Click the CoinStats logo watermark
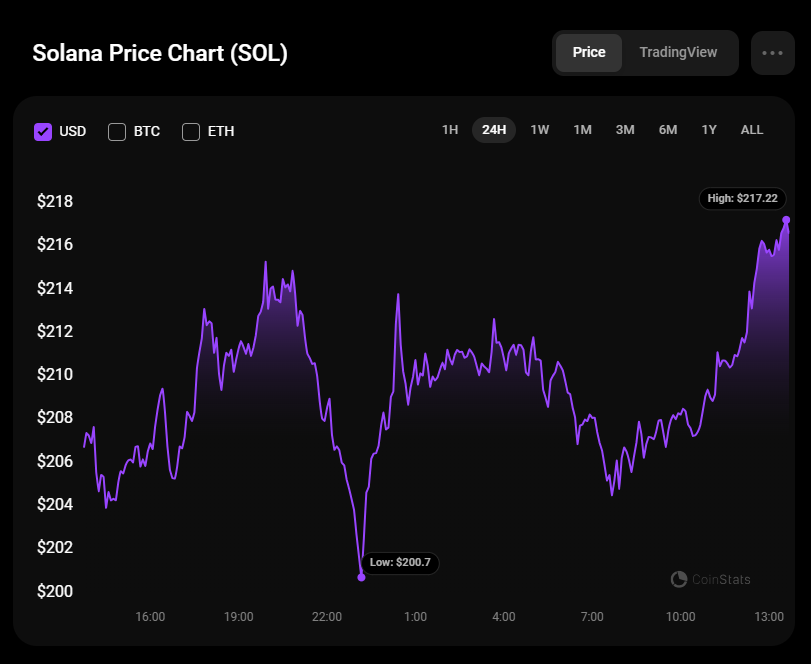The image size is (811, 664). [x=710, y=579]
